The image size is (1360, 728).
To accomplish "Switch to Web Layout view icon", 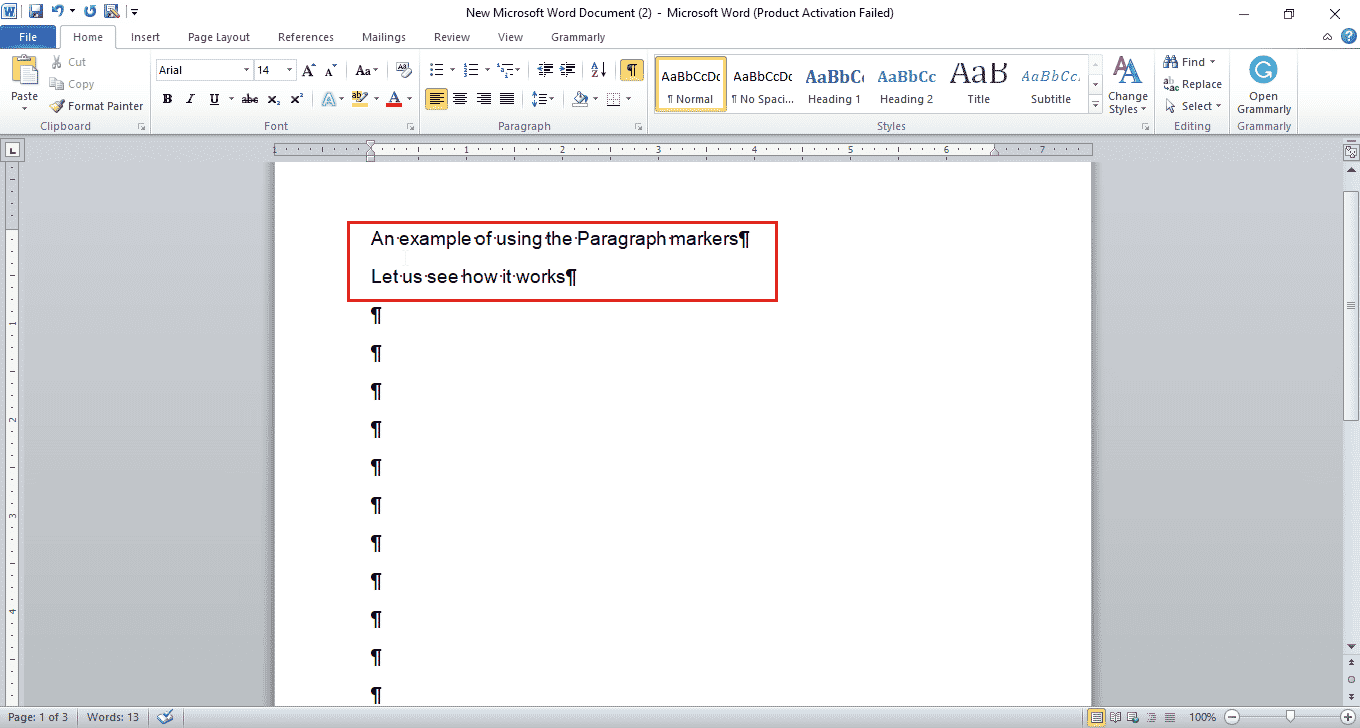I will click(1132, 717).
